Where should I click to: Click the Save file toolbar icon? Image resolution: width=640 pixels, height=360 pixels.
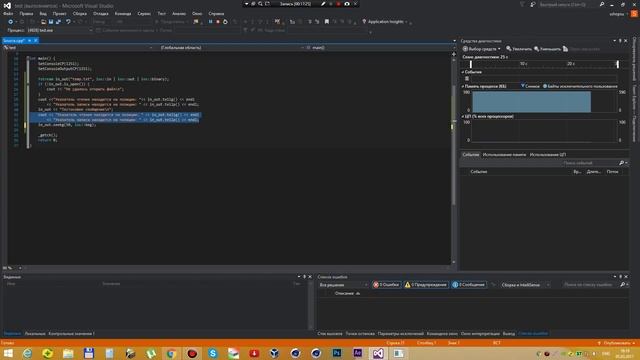[x=51, y=22]
